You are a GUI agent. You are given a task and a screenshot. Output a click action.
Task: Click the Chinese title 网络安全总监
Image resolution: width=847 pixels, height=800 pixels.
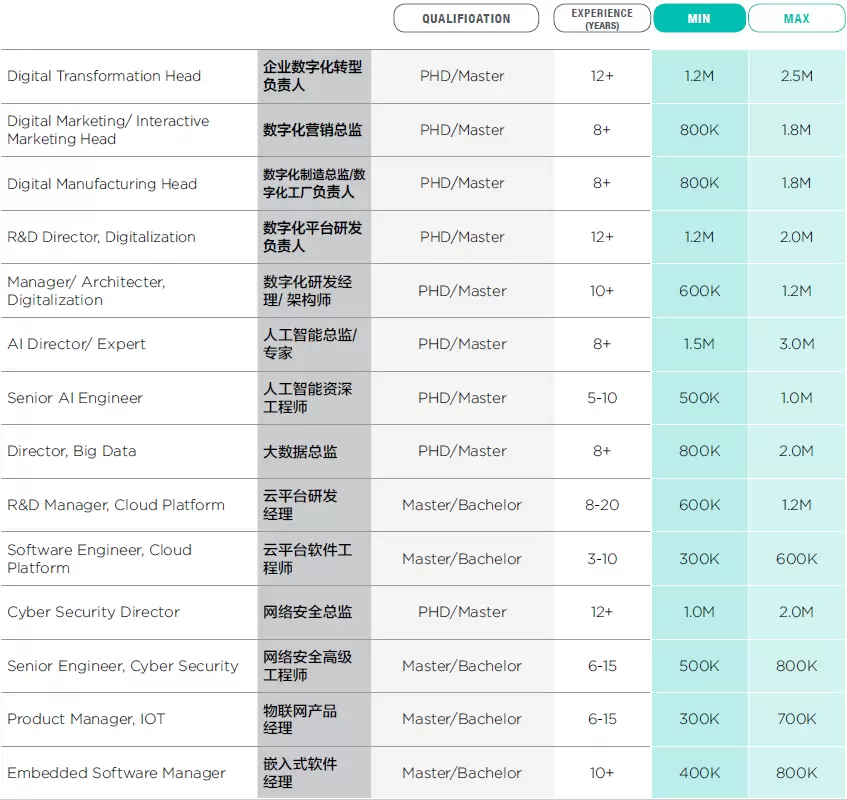pos(307,612)
